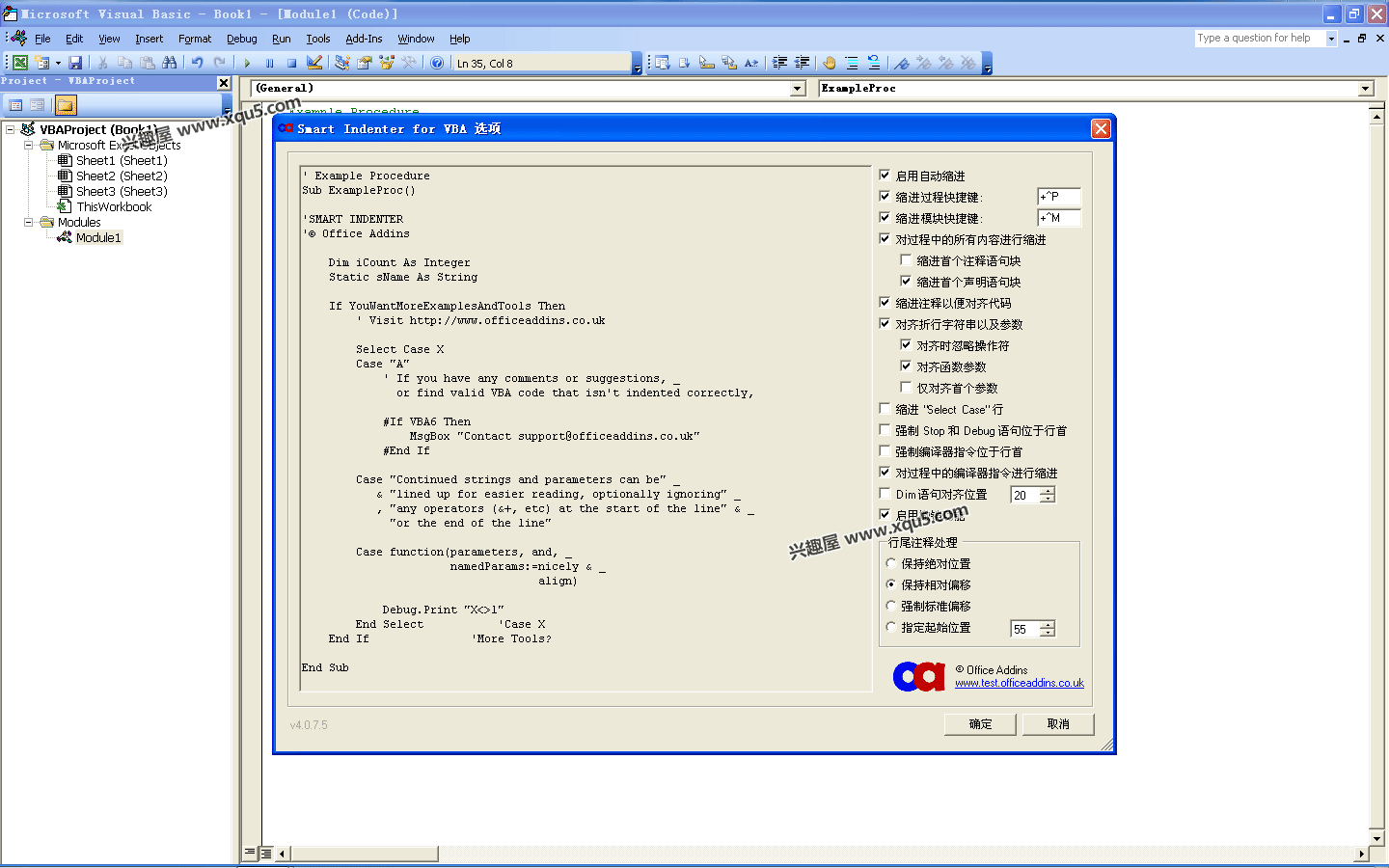1389x868 pixels.
Task: Click the spinner next to Dim value 20
Action: pos(1048,495)
